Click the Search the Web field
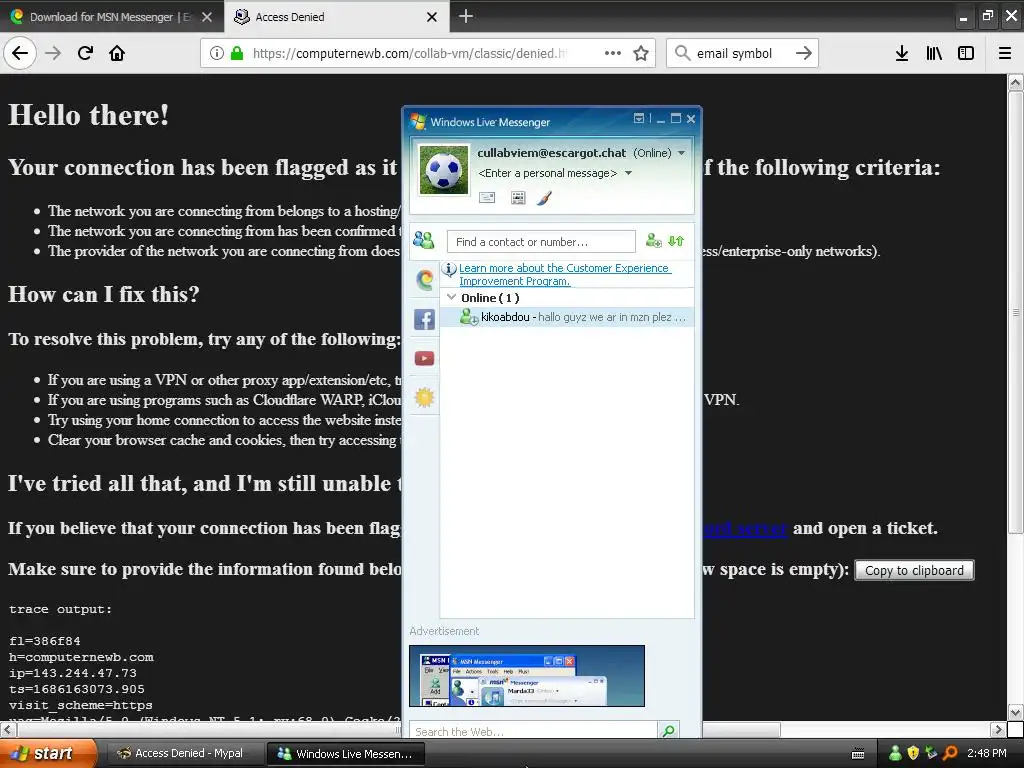Viewport: 1024px width, 768px height. 533,731
